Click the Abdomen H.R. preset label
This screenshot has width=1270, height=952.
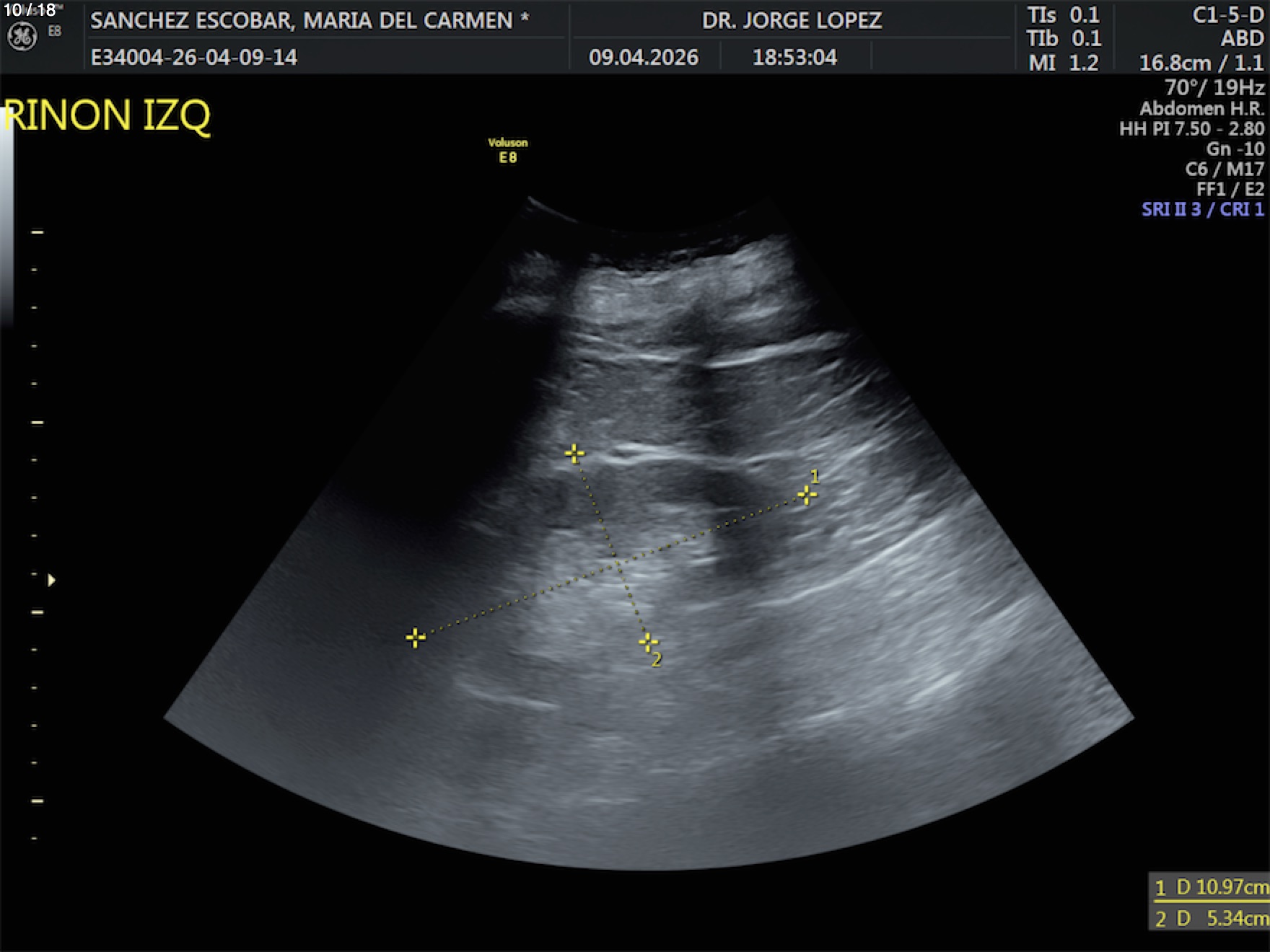coord(1201,109)
